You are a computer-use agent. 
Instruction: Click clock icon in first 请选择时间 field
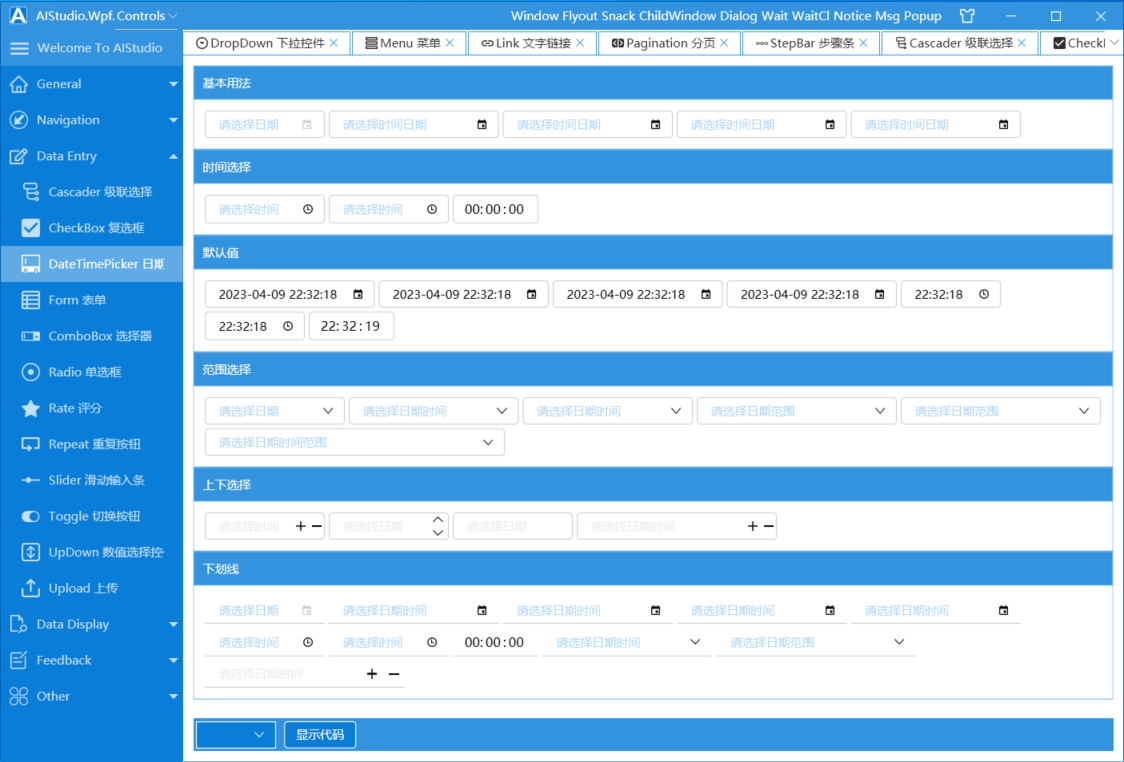[x=308, y=209]
